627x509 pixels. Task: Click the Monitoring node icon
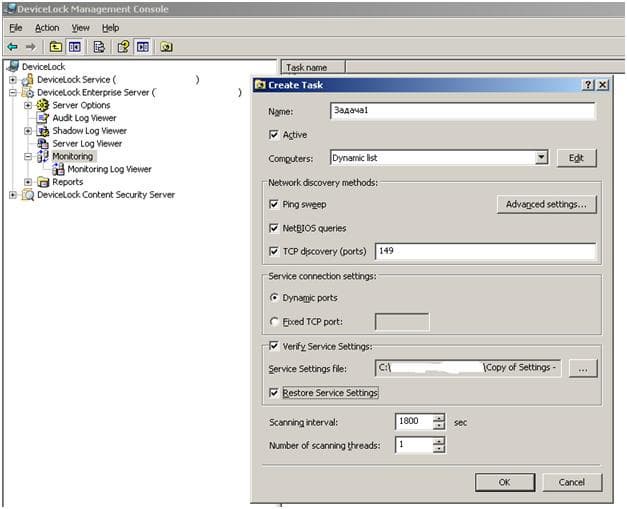[x=43, y=156]
